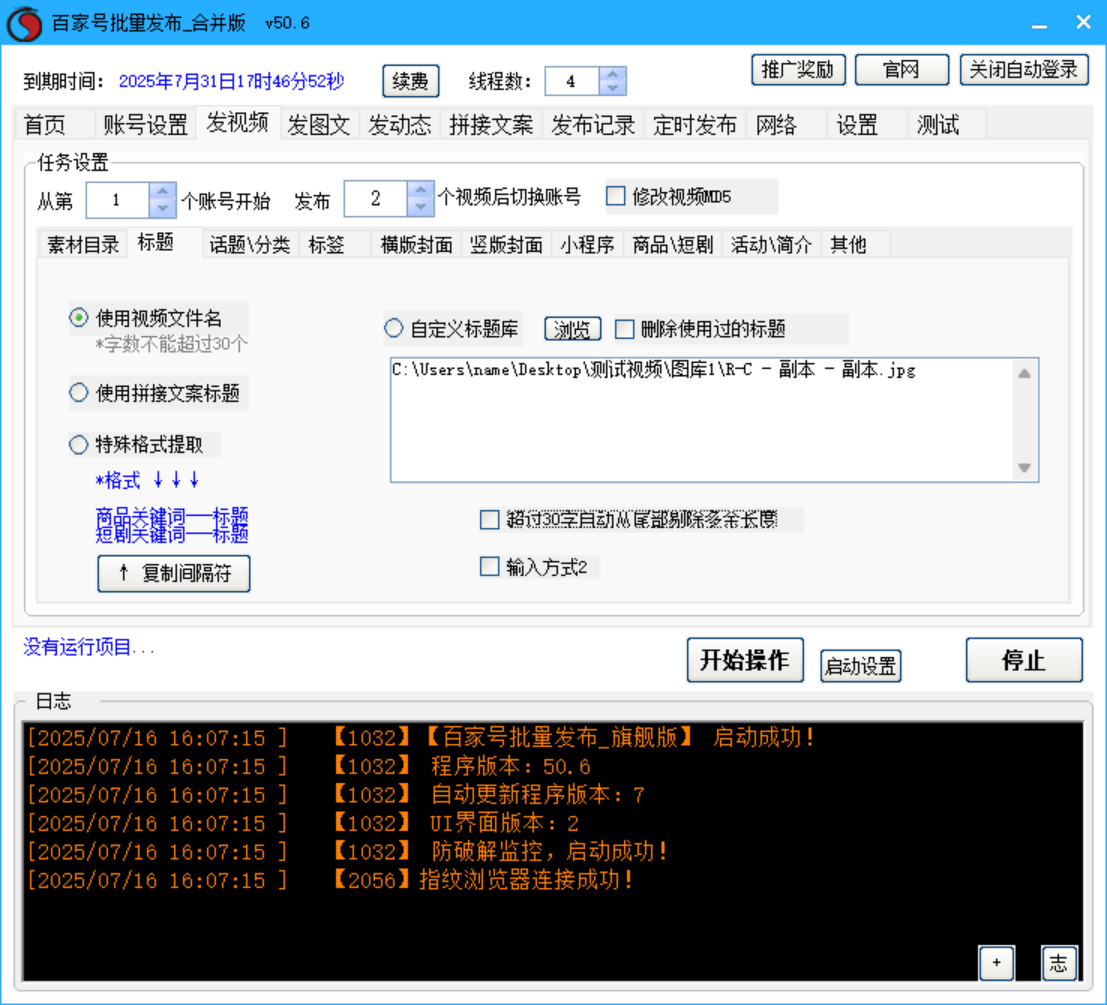
Task: Click the 开始操作 button
Action: [x=745, y=660]
